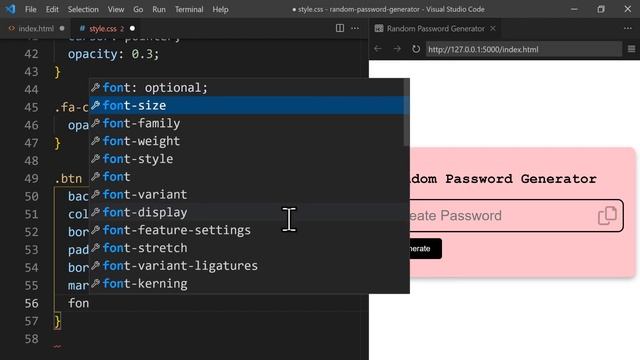Reload the browser preview page
Viewport: 640px width, 360px height.
tap(416, 49)
